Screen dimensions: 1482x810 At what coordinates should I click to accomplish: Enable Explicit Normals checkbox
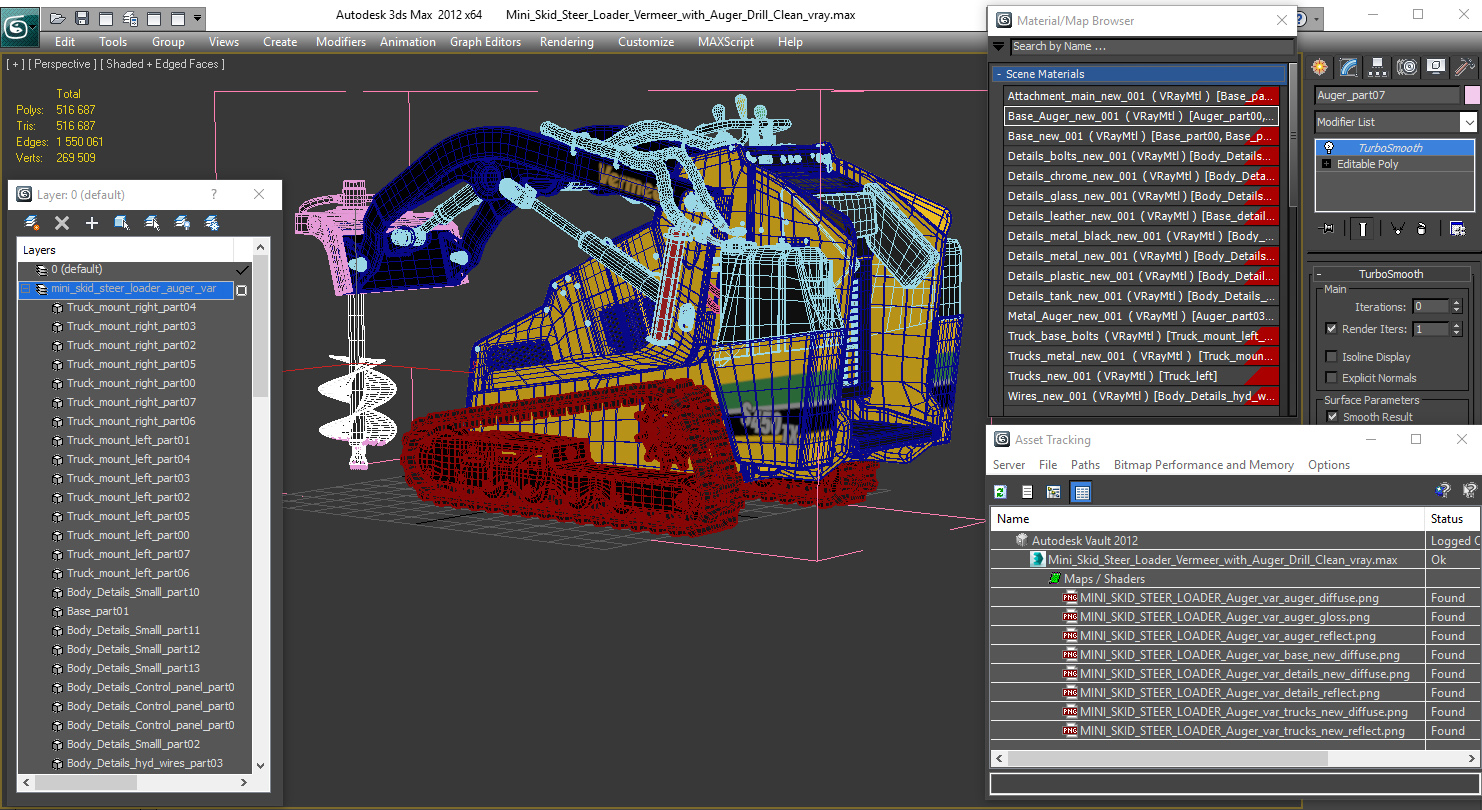[x=1331, y=378]
